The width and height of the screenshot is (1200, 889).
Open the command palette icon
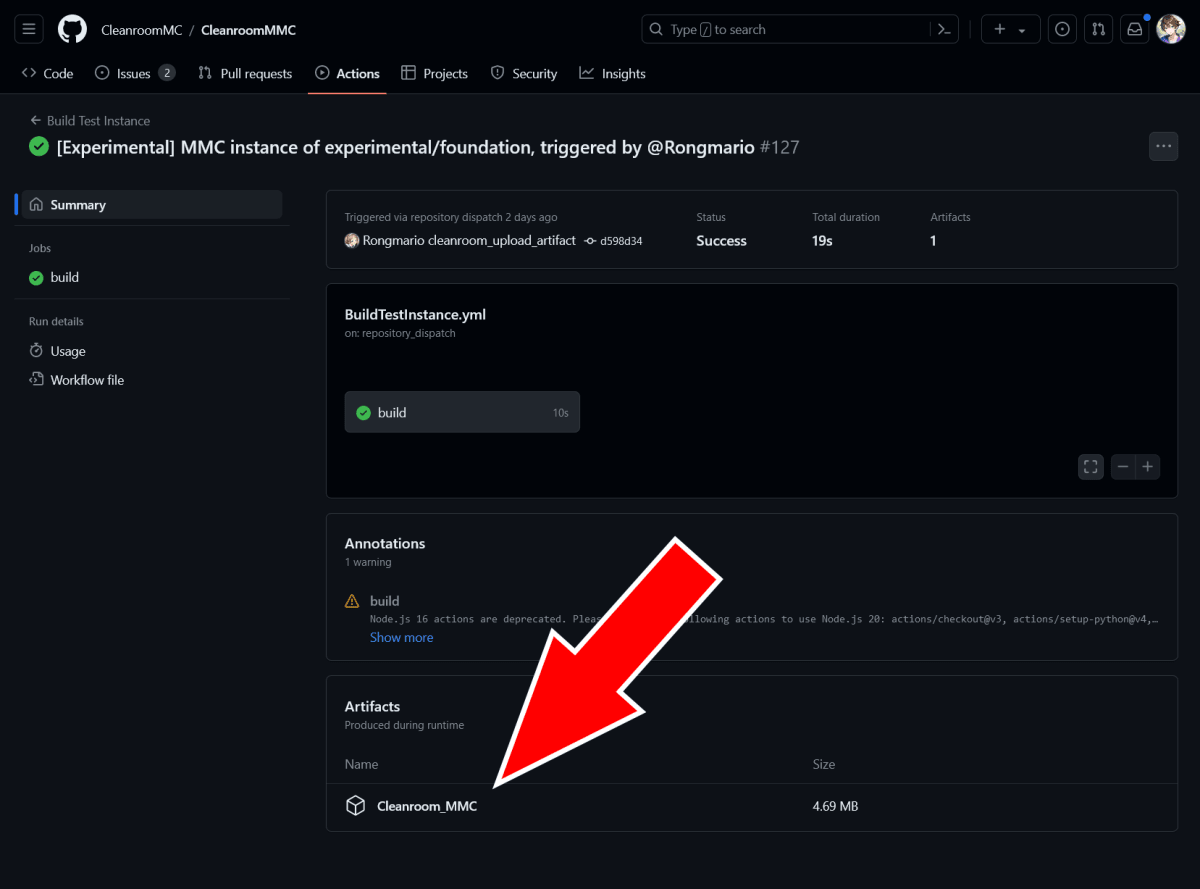(x=943, y=29)
